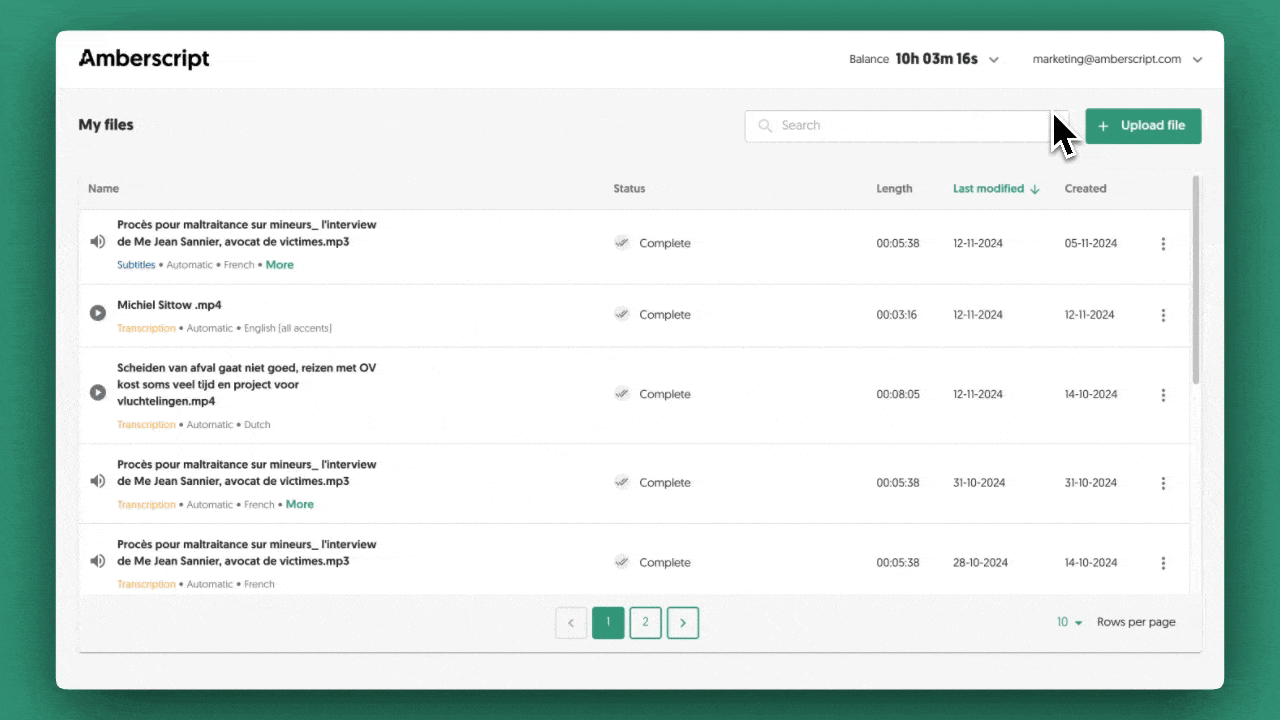The height and width of the screenshot is (720, 1280).
Task: Click length value 00:08:05
Action: click(x=898, y=394)
